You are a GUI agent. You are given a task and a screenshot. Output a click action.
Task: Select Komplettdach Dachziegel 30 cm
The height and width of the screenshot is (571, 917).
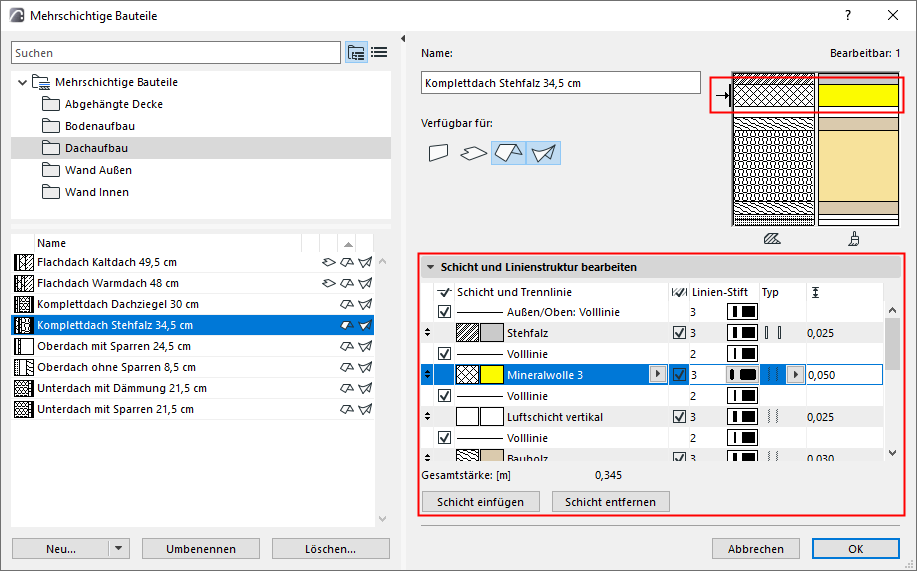[118, 304]
